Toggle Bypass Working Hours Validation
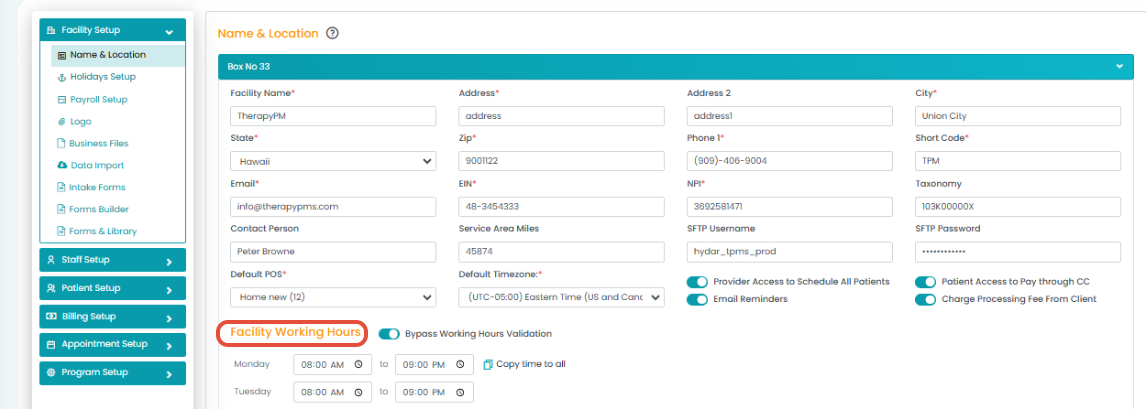Image resolution: width=1146 pixels, height=409 pixels. click(390, 334)
